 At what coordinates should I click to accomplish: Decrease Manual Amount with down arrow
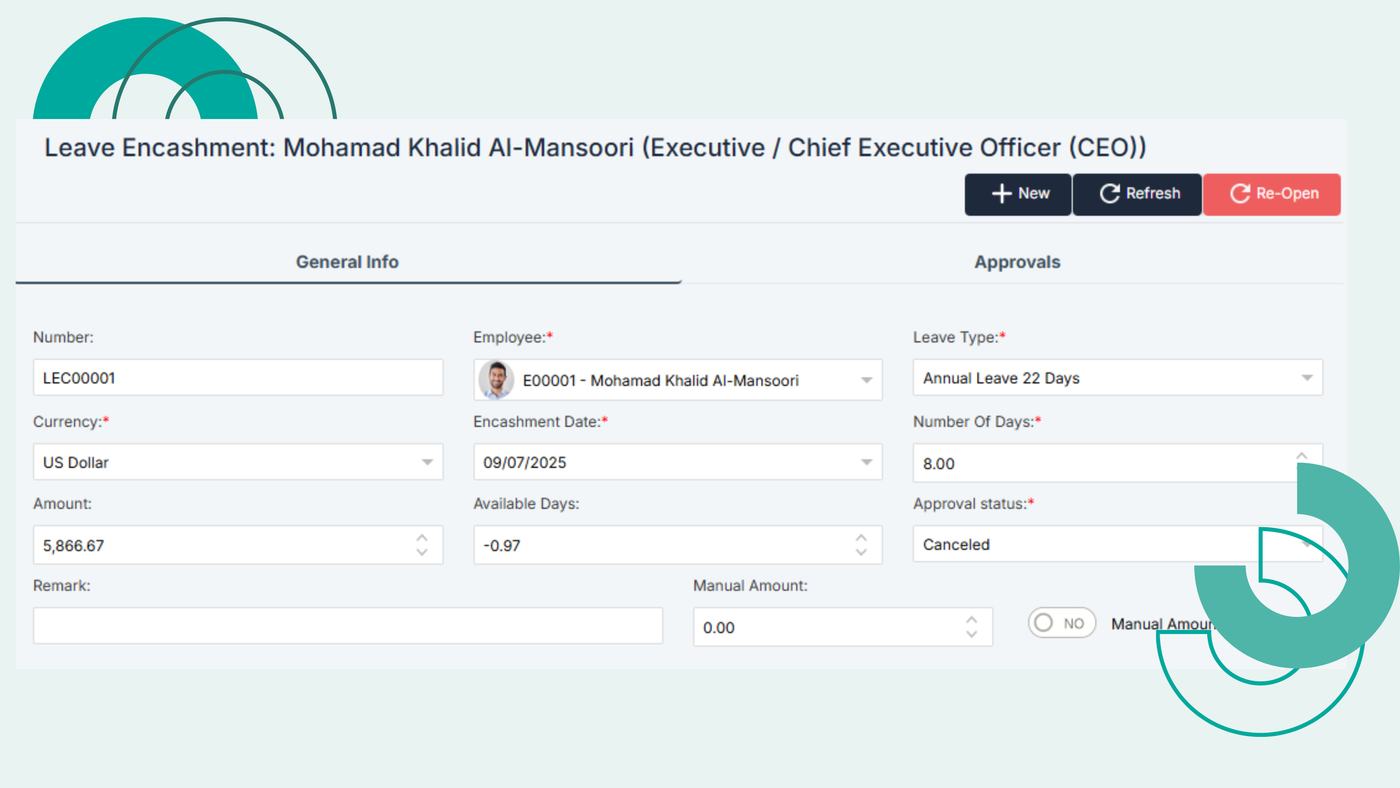(x=971, y=634)
